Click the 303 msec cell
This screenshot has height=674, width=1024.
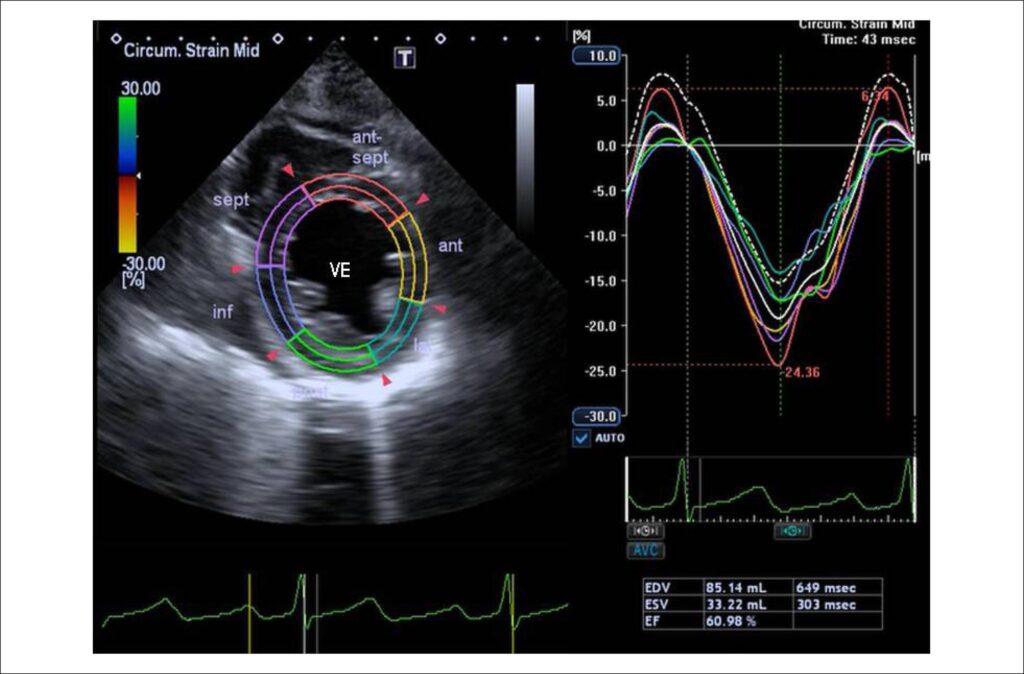pyautogui.click(x=837, y=603)
